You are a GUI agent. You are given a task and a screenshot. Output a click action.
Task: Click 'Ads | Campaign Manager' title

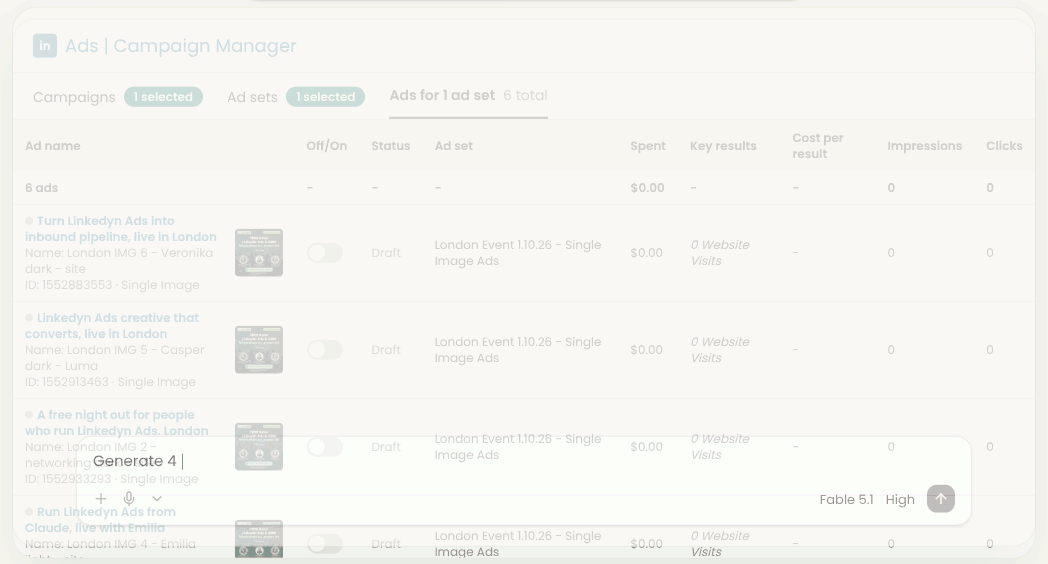pos(180,45)
